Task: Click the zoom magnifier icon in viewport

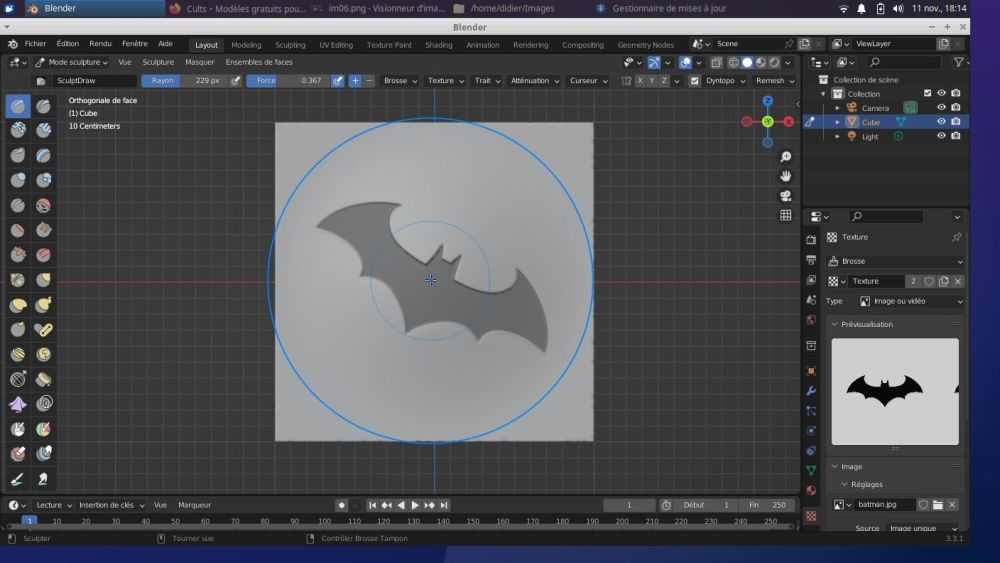Action: pos(786,157)
